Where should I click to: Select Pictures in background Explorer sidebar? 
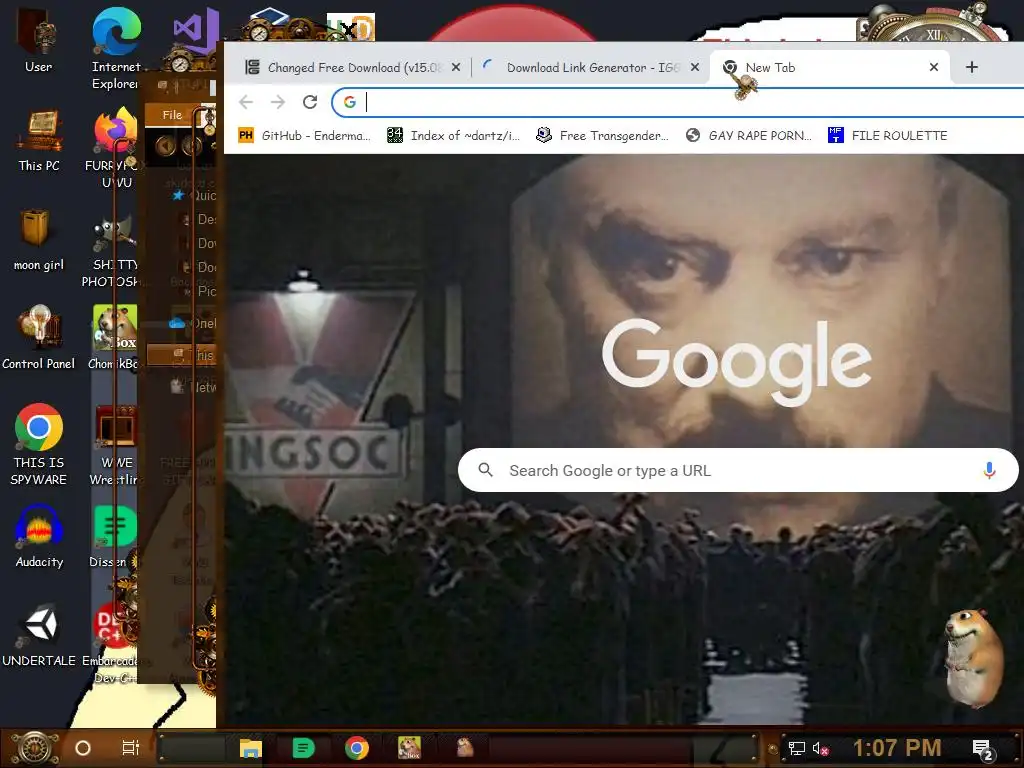pos(200,291)
